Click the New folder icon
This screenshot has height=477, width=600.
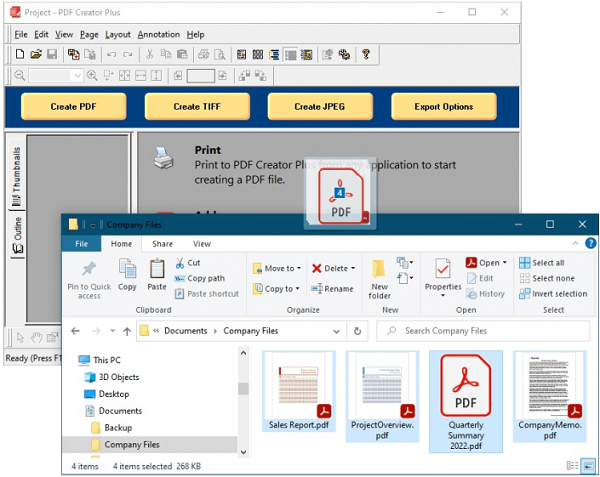(x=380, y=278)
